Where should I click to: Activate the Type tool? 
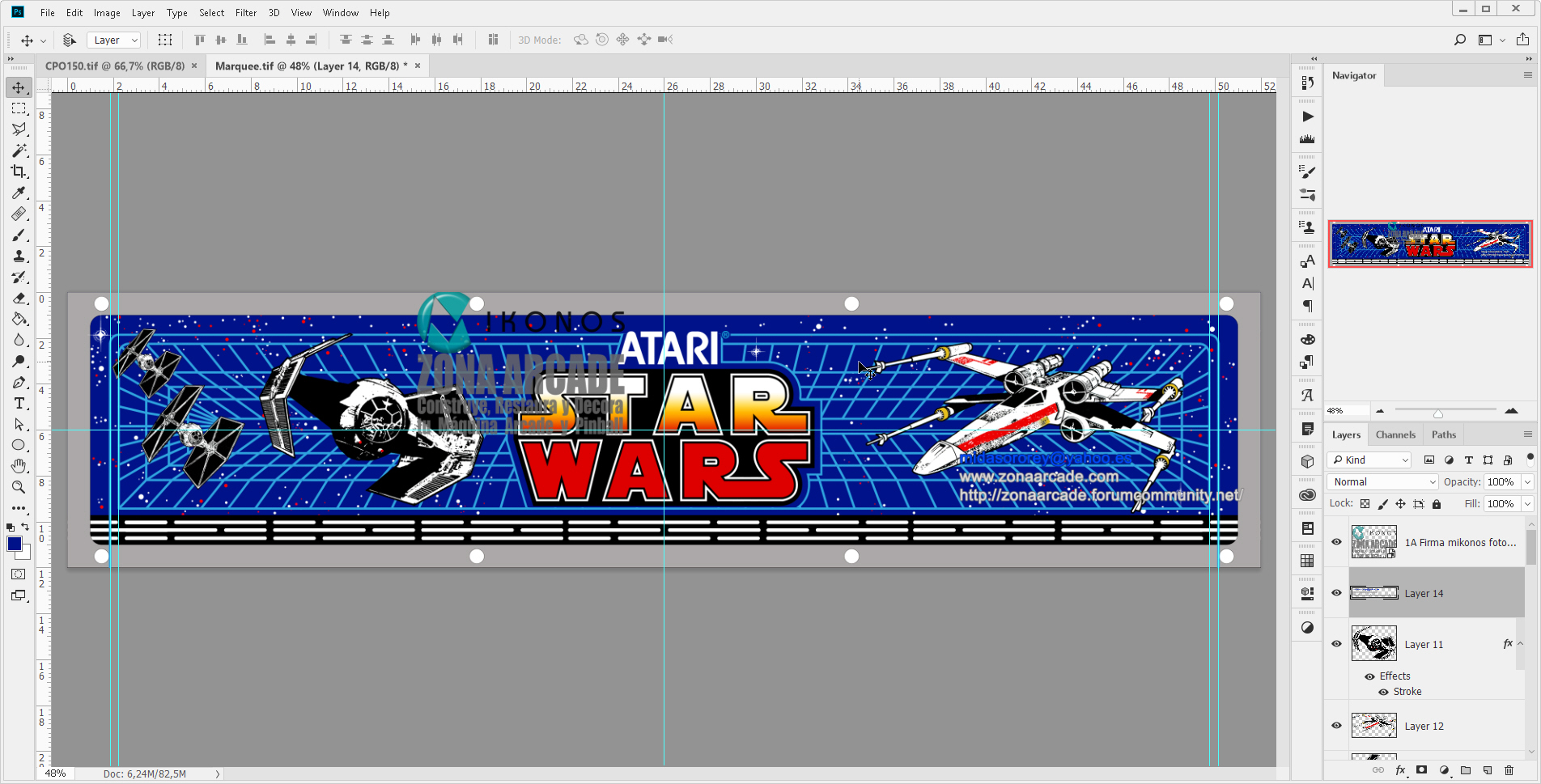point(19,403)
